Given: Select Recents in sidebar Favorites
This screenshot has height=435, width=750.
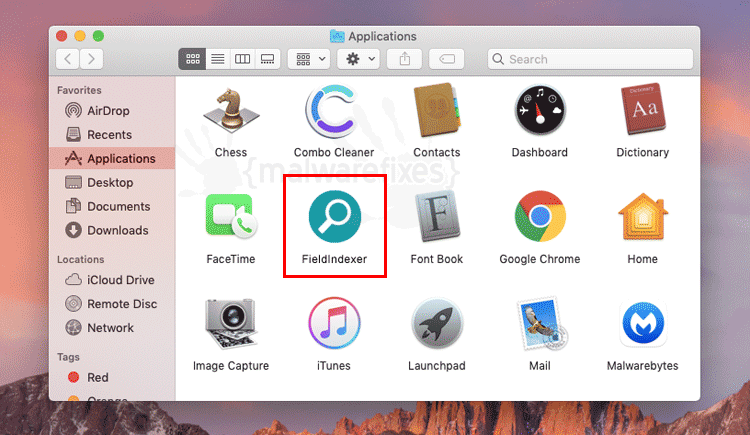Looking at the screenshot, I should point(112,134).
